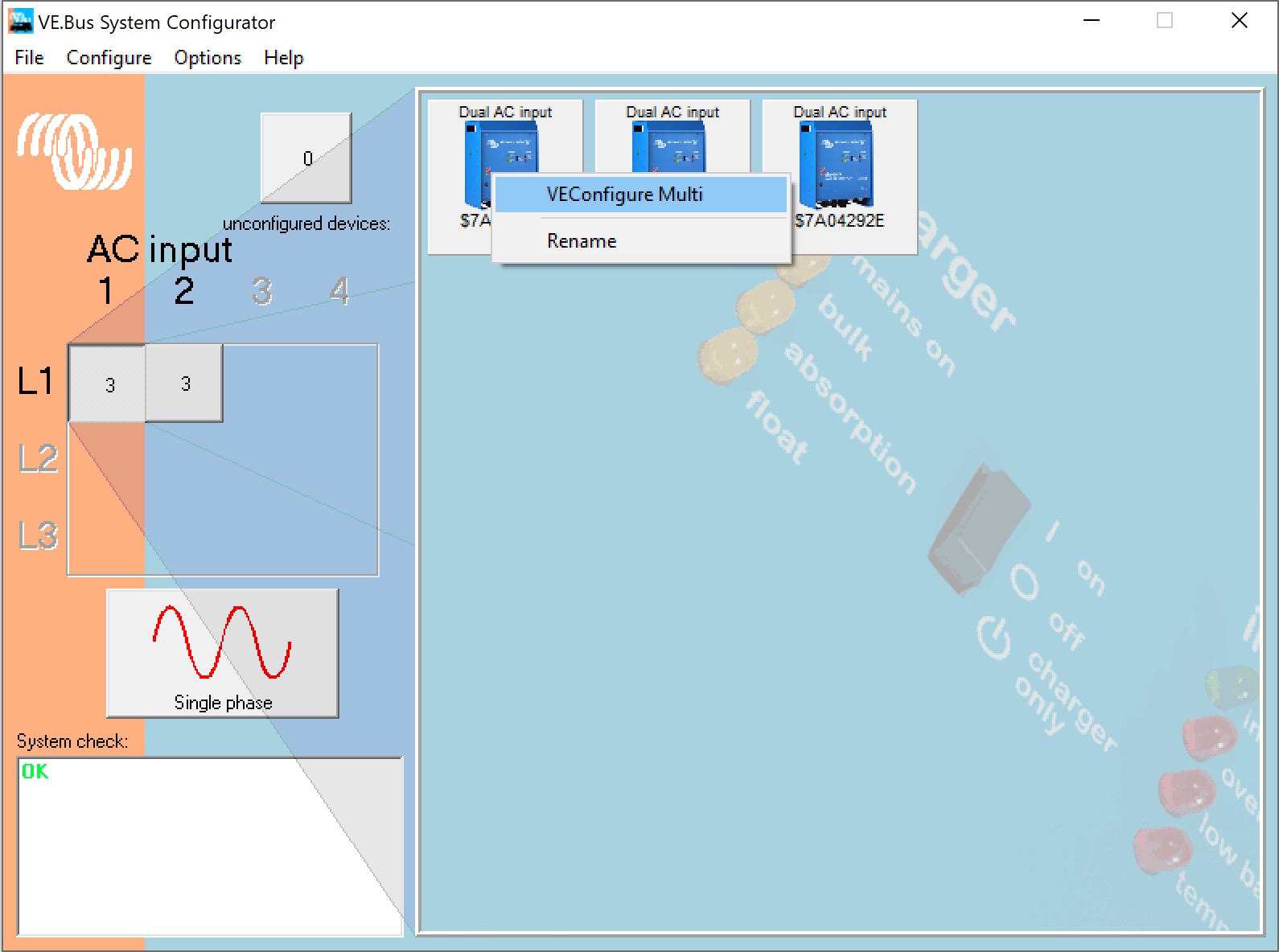Click the L2 phase label
Image resolution: width=1279 pixels, height=952 pixels.
click(38, 458)
